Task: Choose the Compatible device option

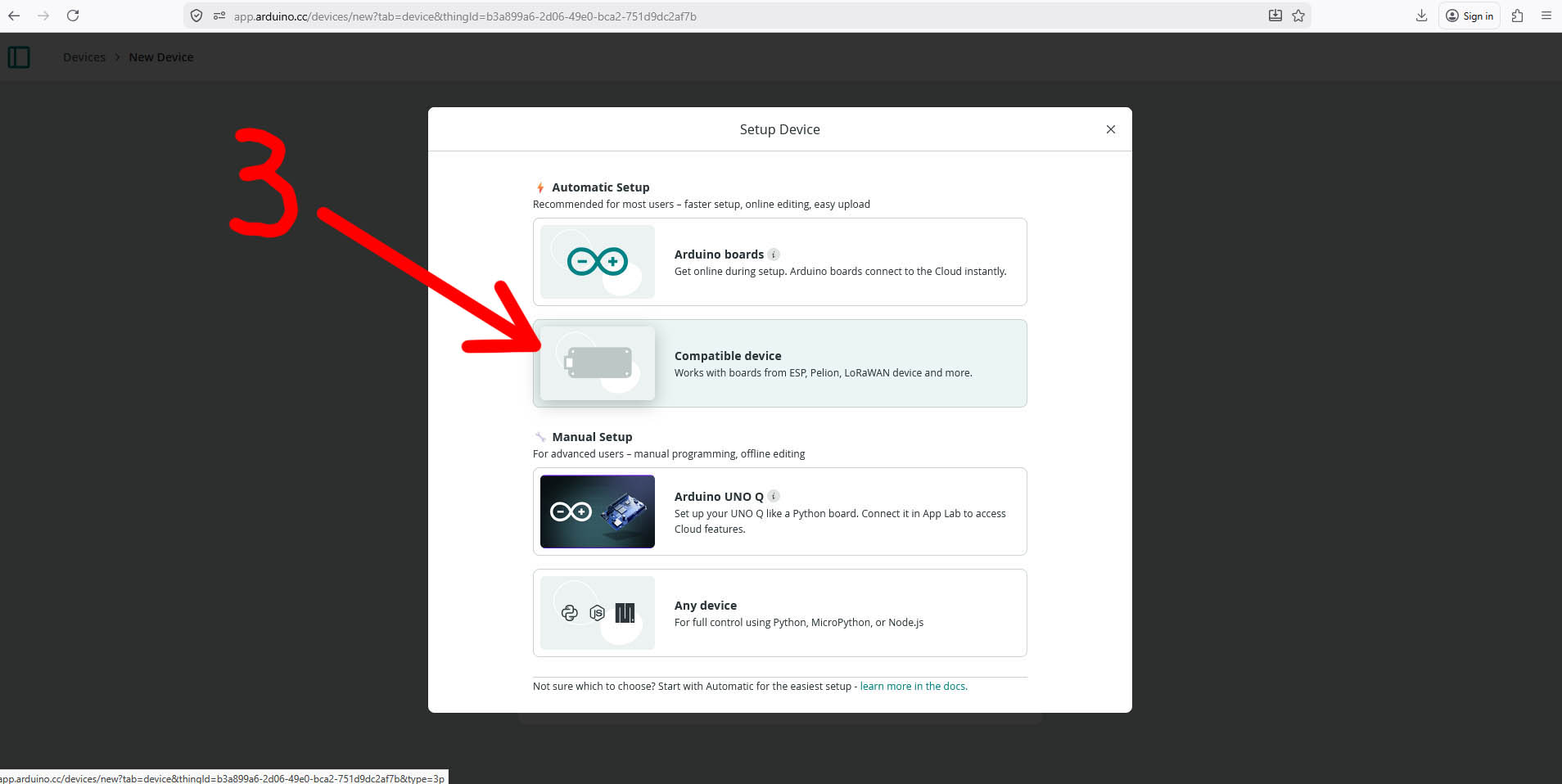Action: click(x=780, y=363)
